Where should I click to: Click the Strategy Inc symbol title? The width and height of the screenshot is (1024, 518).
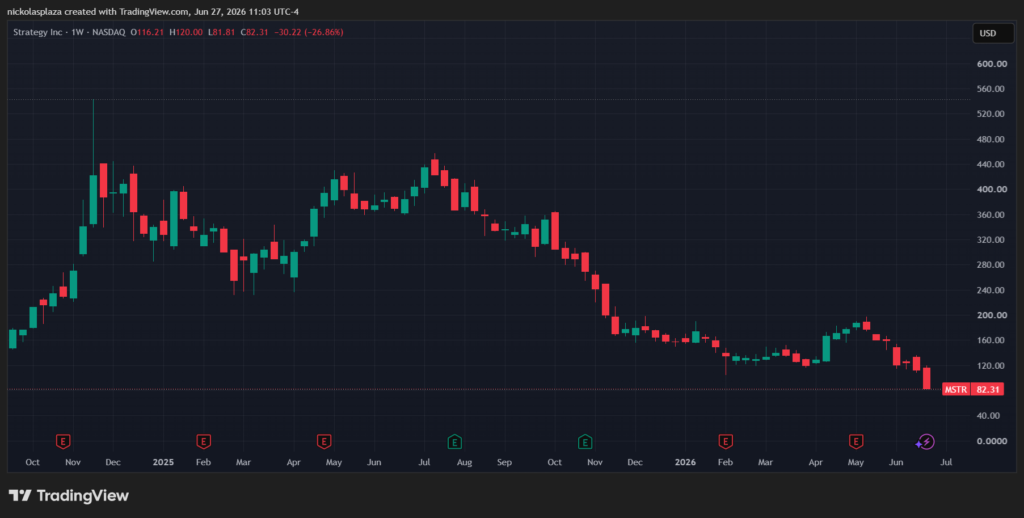pos(38,32)
